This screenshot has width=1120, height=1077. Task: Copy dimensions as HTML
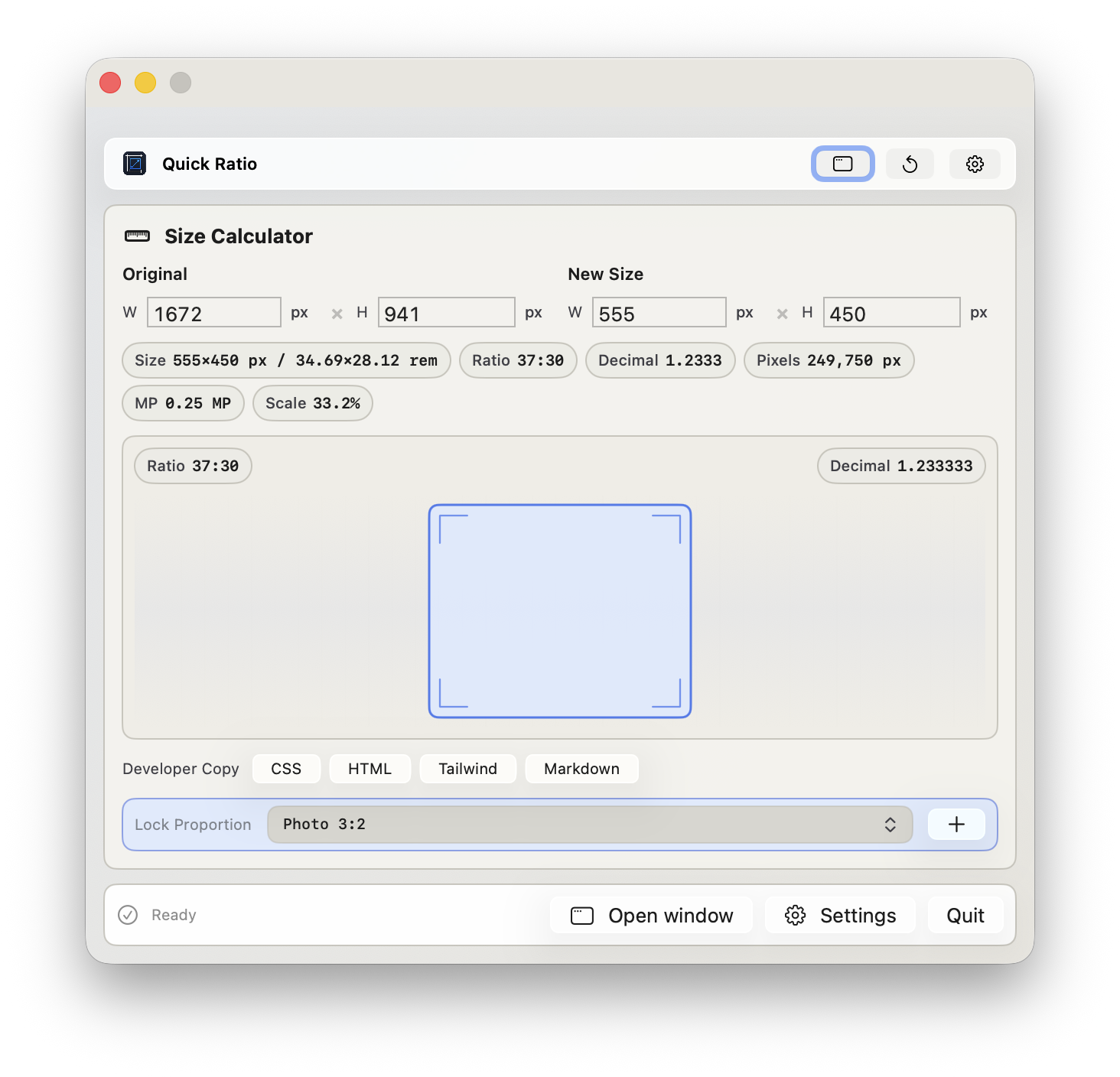pos(370,769)
